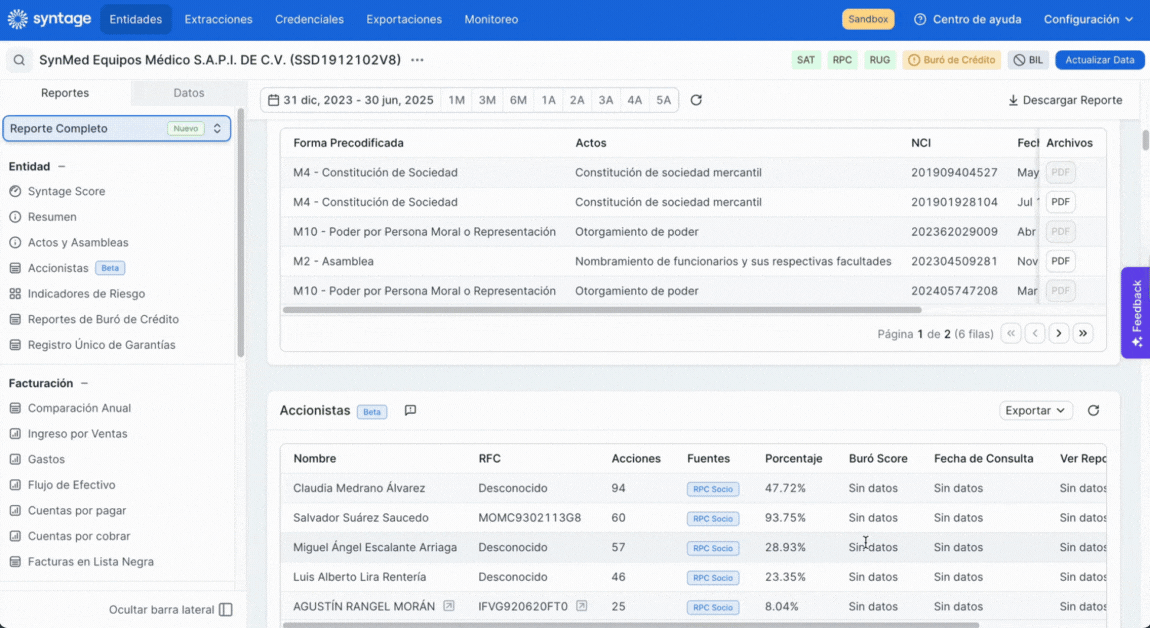Click the RUG status badge
This screenshot has width=1150, height=628.
click(x=879, y=60)
